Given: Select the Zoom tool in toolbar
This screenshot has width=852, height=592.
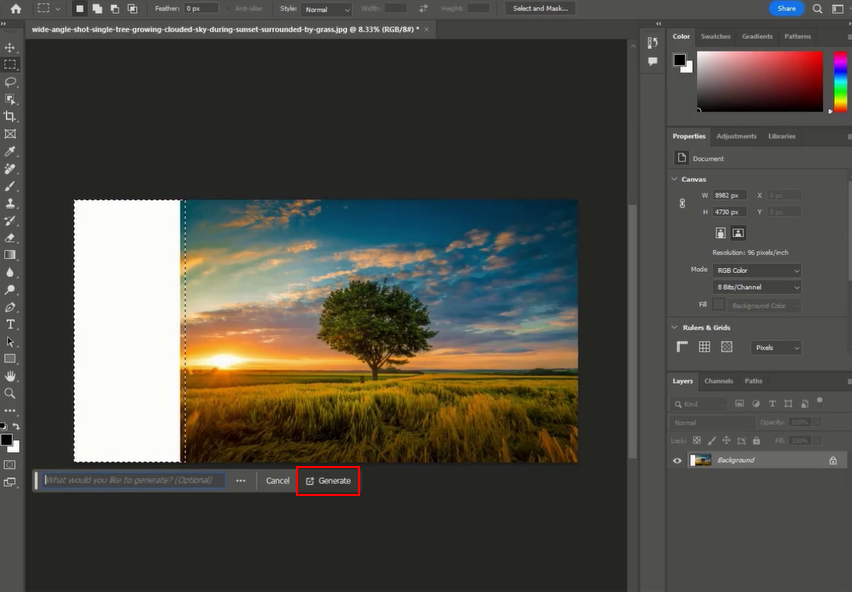Looking at the screenshot, I should tap(10, 393).
